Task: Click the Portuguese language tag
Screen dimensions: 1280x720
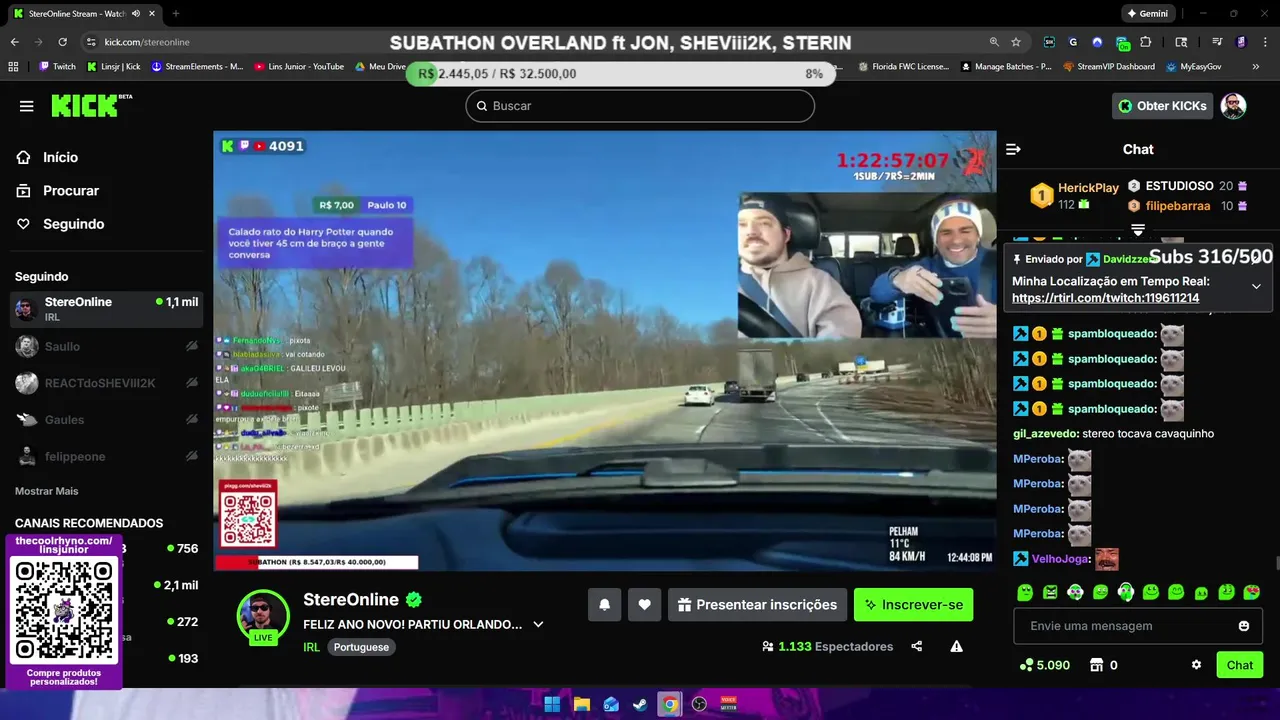Action: (361, 647)
